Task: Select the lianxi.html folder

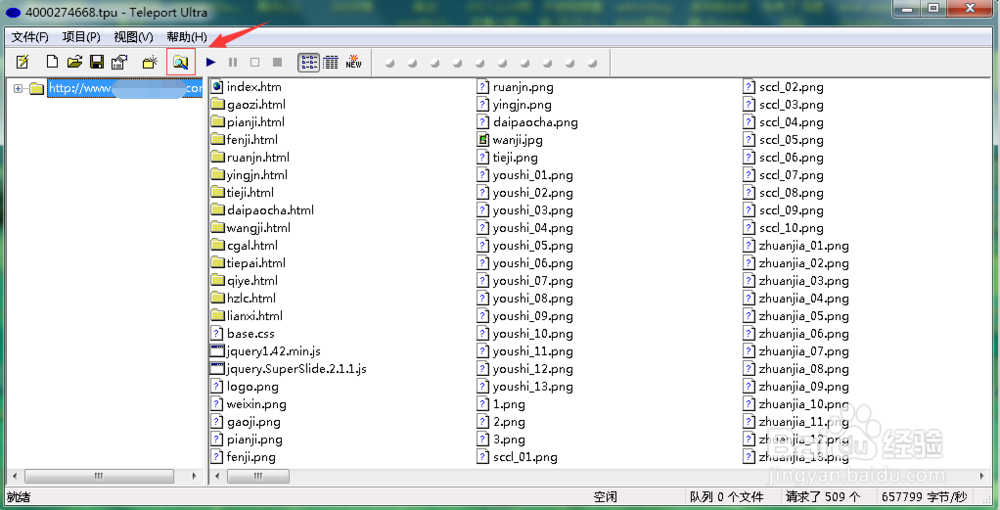Action: [247, 316]
